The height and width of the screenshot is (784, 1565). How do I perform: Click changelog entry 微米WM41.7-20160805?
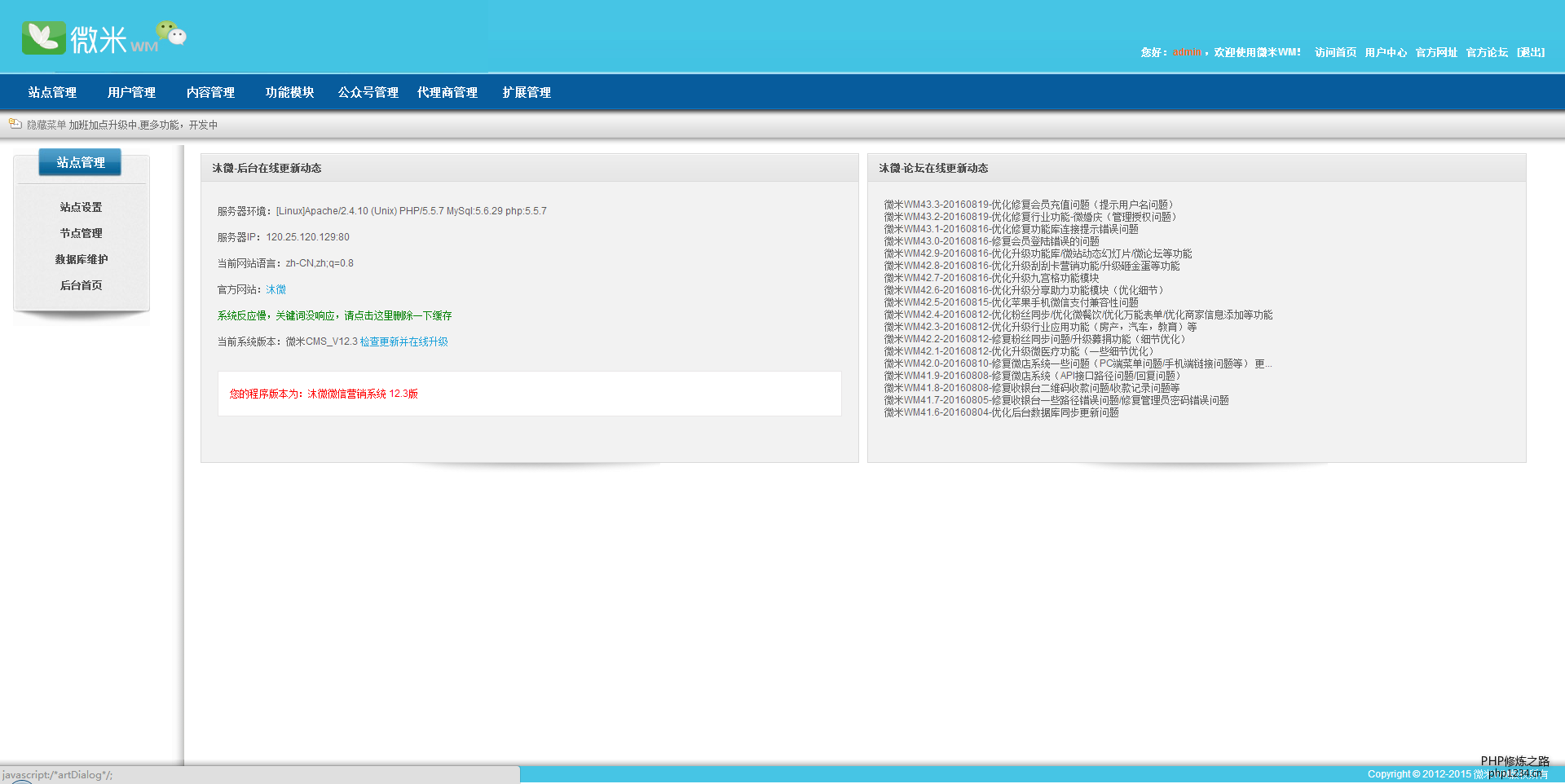point(1056,400)
